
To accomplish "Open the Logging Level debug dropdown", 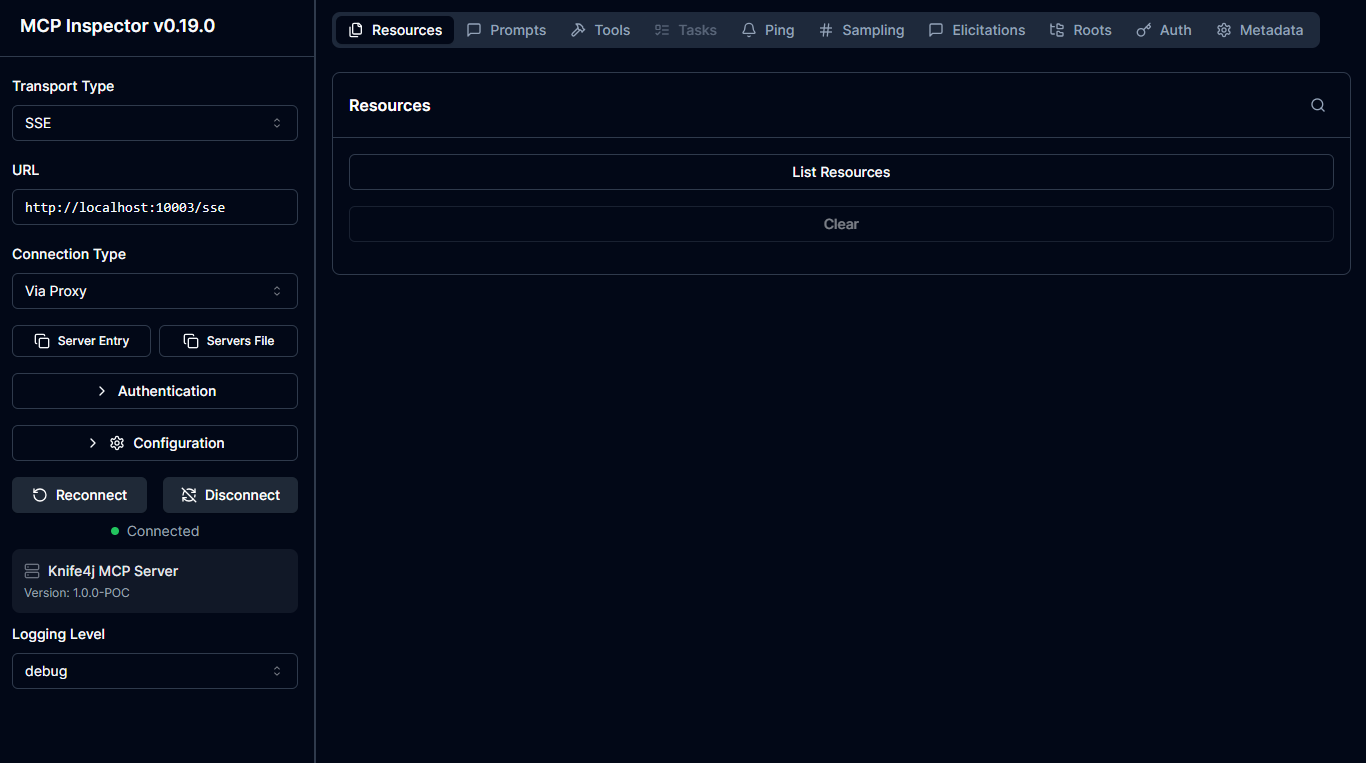I will pos(155,671).
